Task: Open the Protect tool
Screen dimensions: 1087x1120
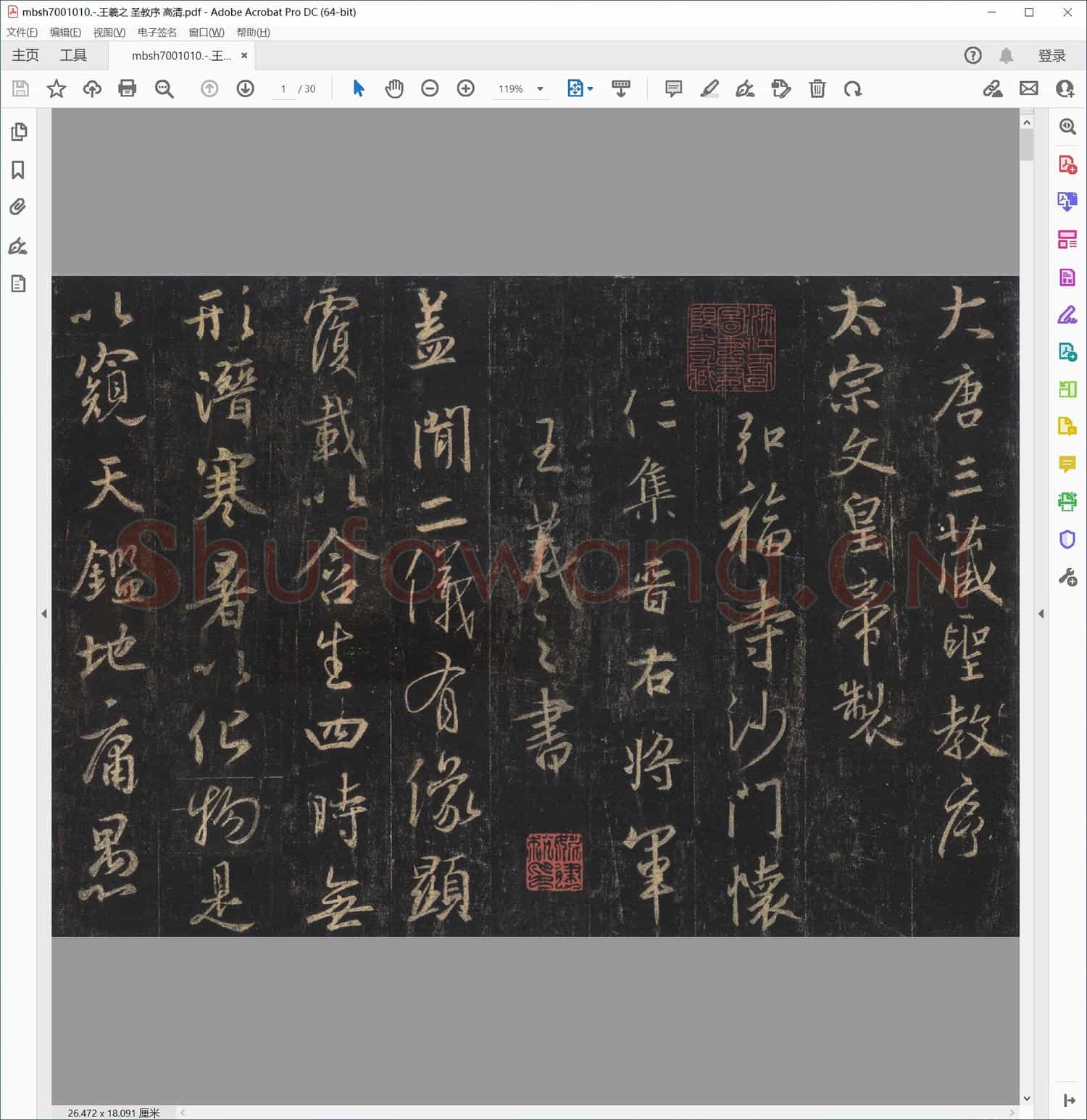Action: (x=1067, y=539)
